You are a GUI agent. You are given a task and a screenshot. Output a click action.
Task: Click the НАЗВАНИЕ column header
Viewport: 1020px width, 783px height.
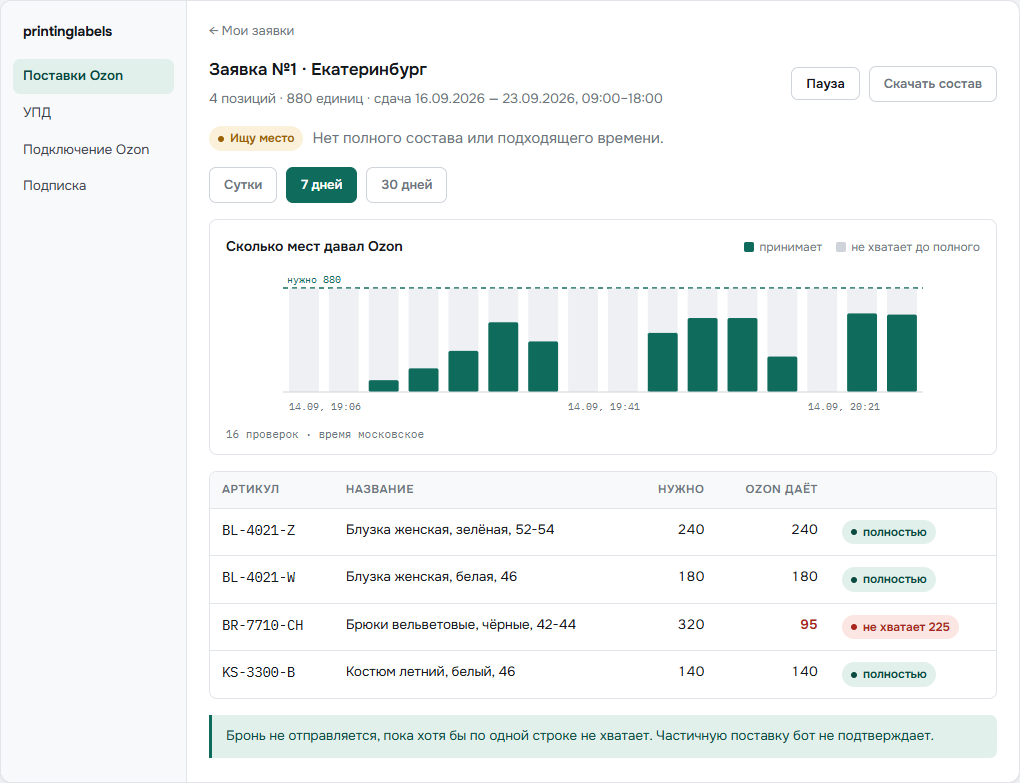pyautogui.click(x=379, y=489)
